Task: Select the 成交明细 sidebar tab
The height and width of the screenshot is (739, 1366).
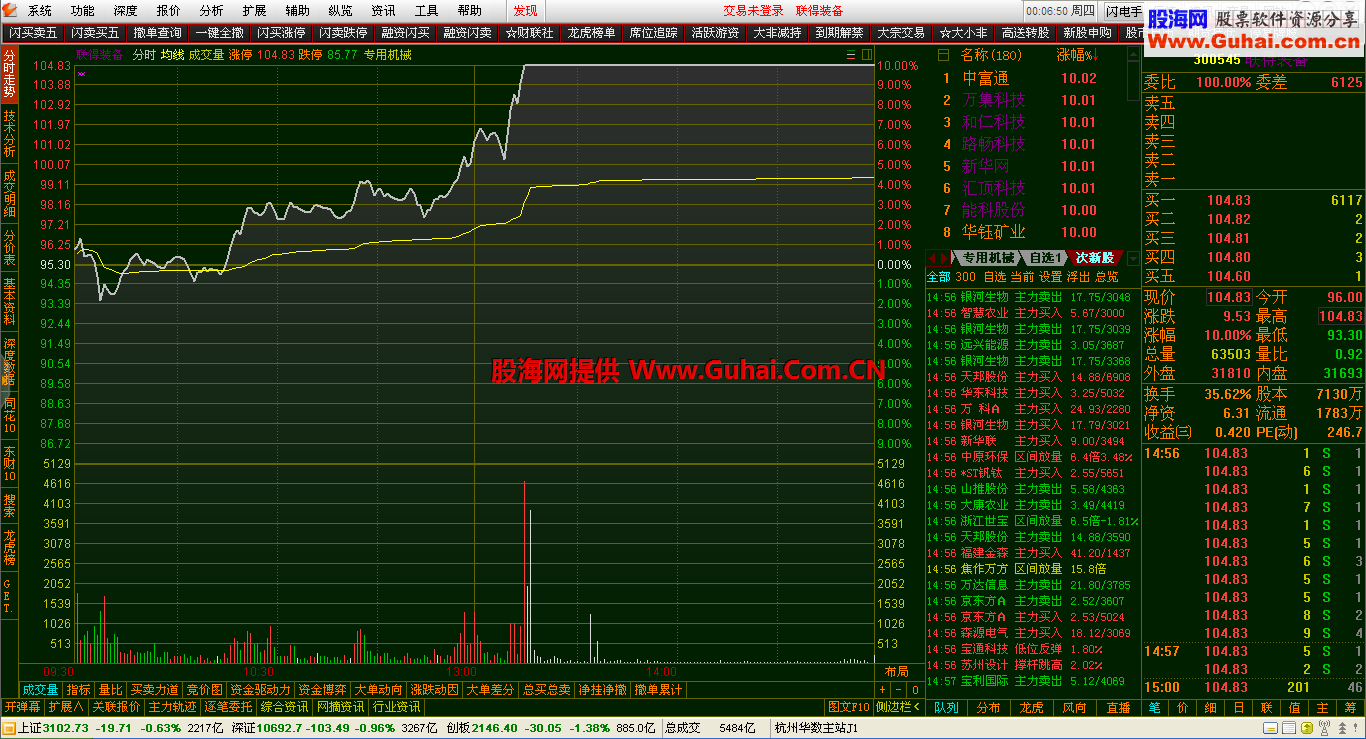Action: tap(9, 193)
